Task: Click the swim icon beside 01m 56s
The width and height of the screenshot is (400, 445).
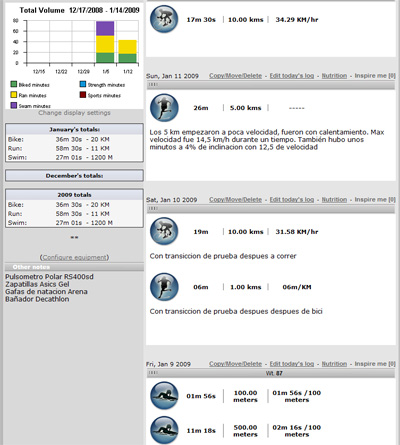Action: (x=164, y=396)
